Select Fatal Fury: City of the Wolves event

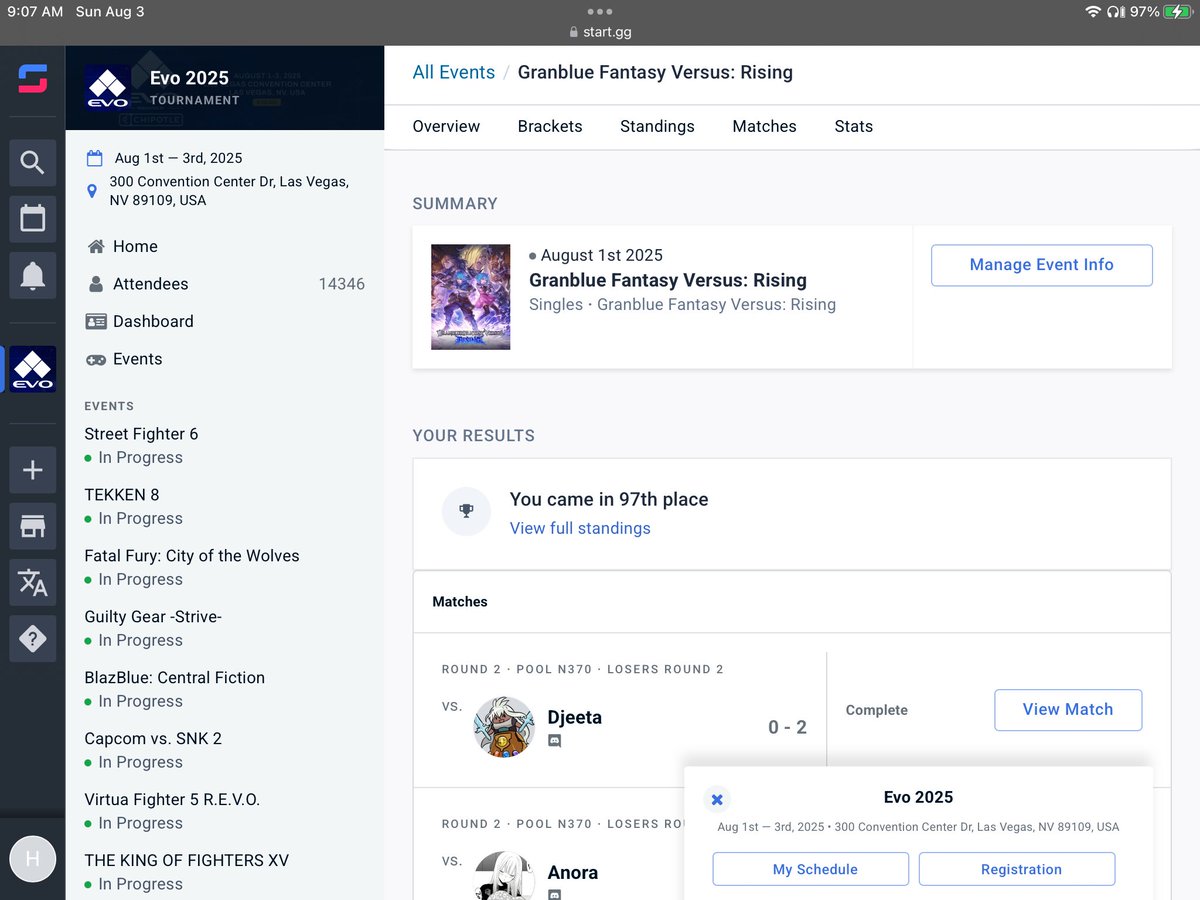click(x=192, y=556)
